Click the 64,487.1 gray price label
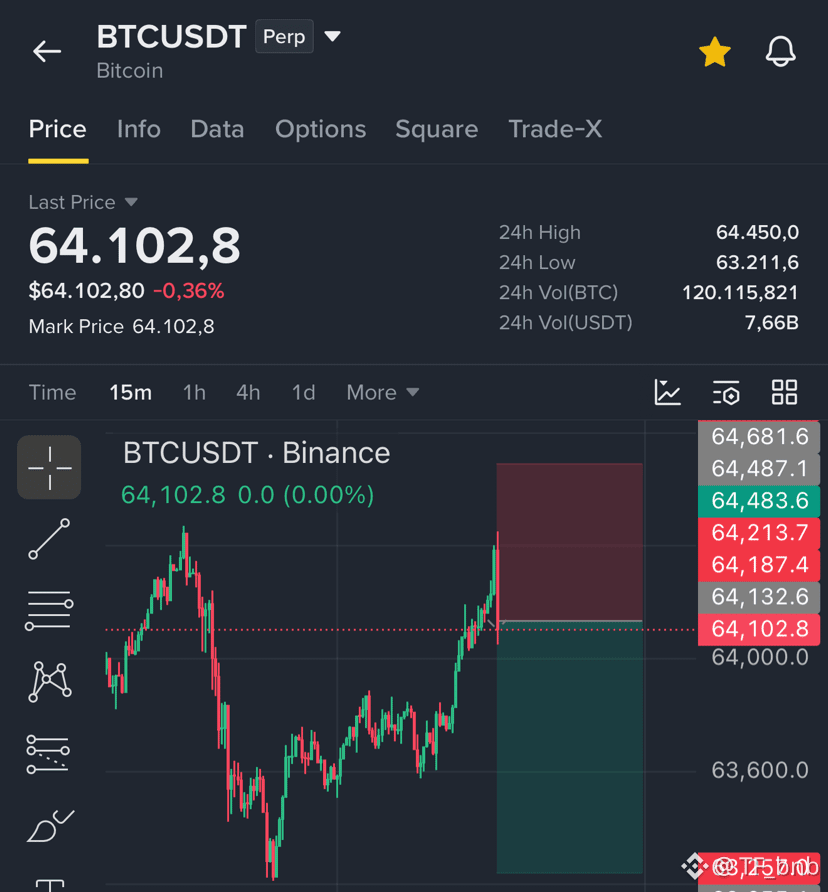 coord(759,469)
